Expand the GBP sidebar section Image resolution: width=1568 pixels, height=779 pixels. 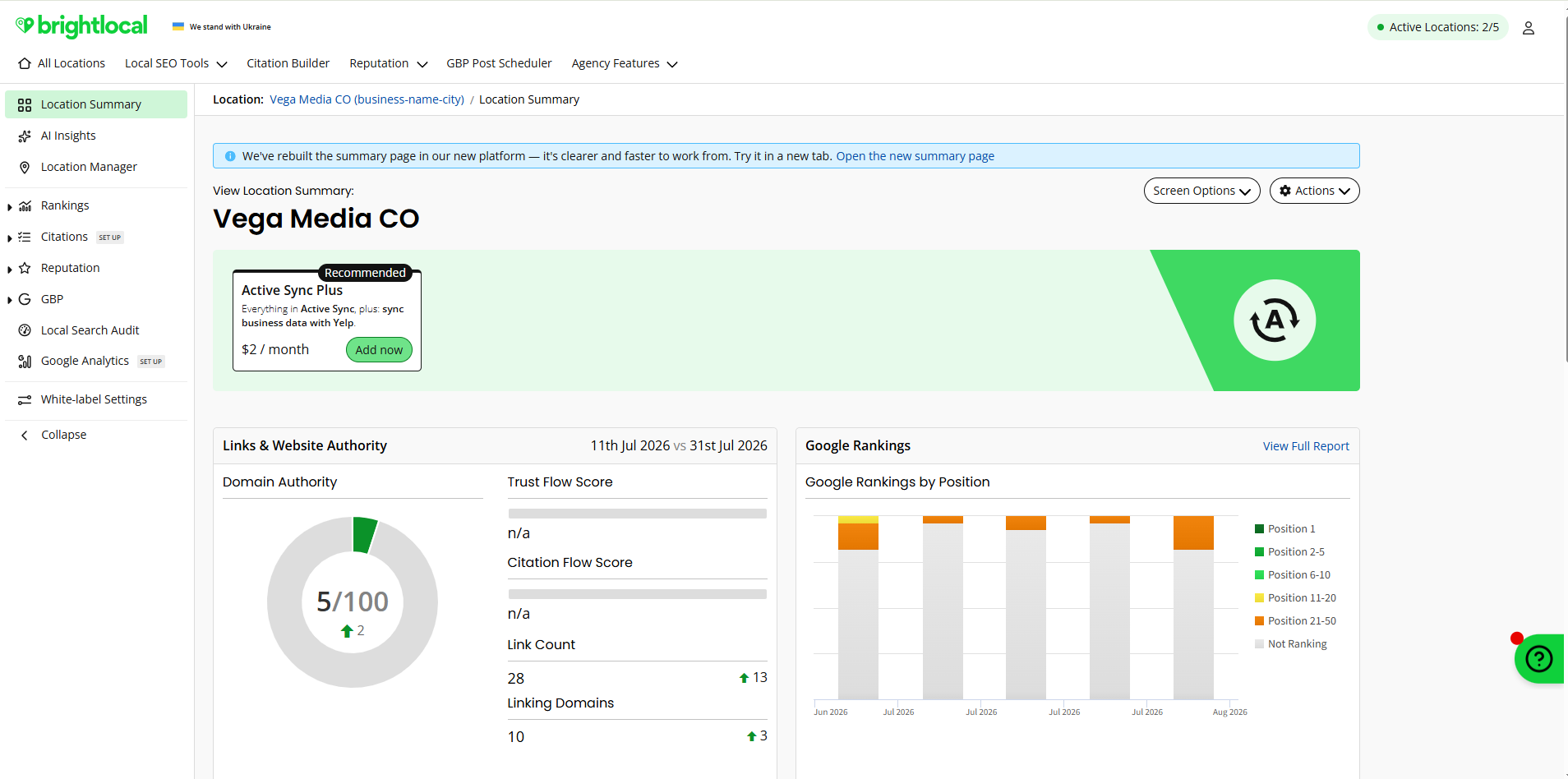[9, 301]
